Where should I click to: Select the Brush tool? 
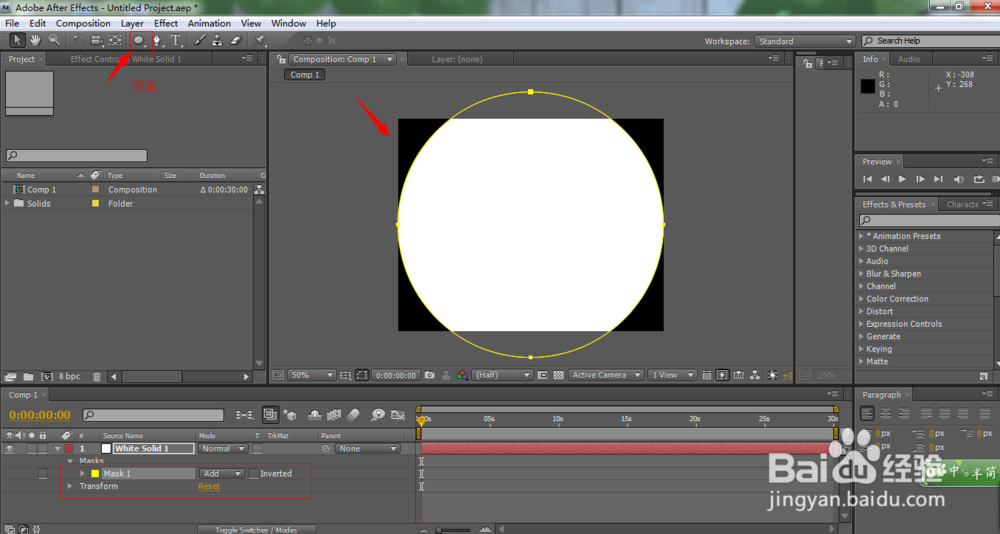200,40
